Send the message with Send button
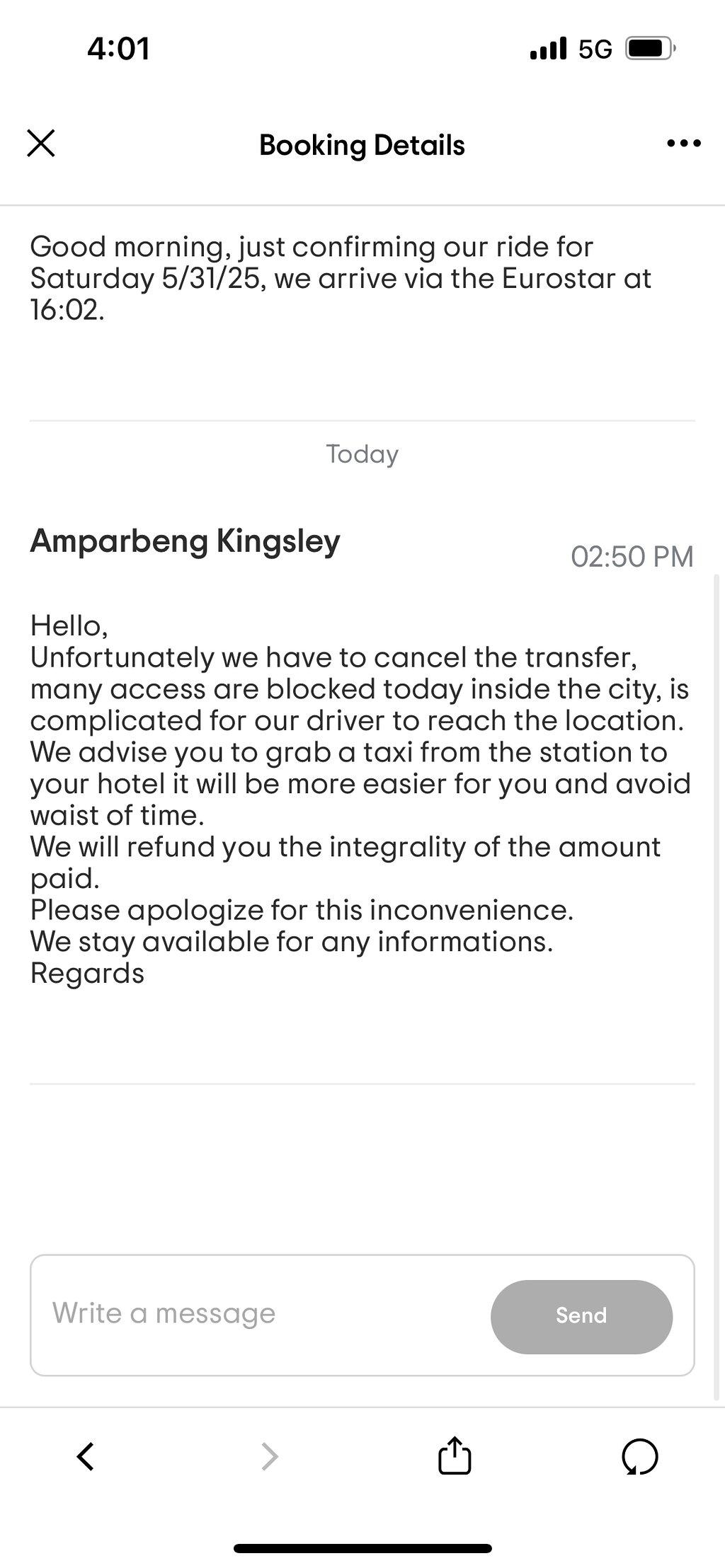Image resolution: width=725 pixels, height=1568 pixels. 581,1316
